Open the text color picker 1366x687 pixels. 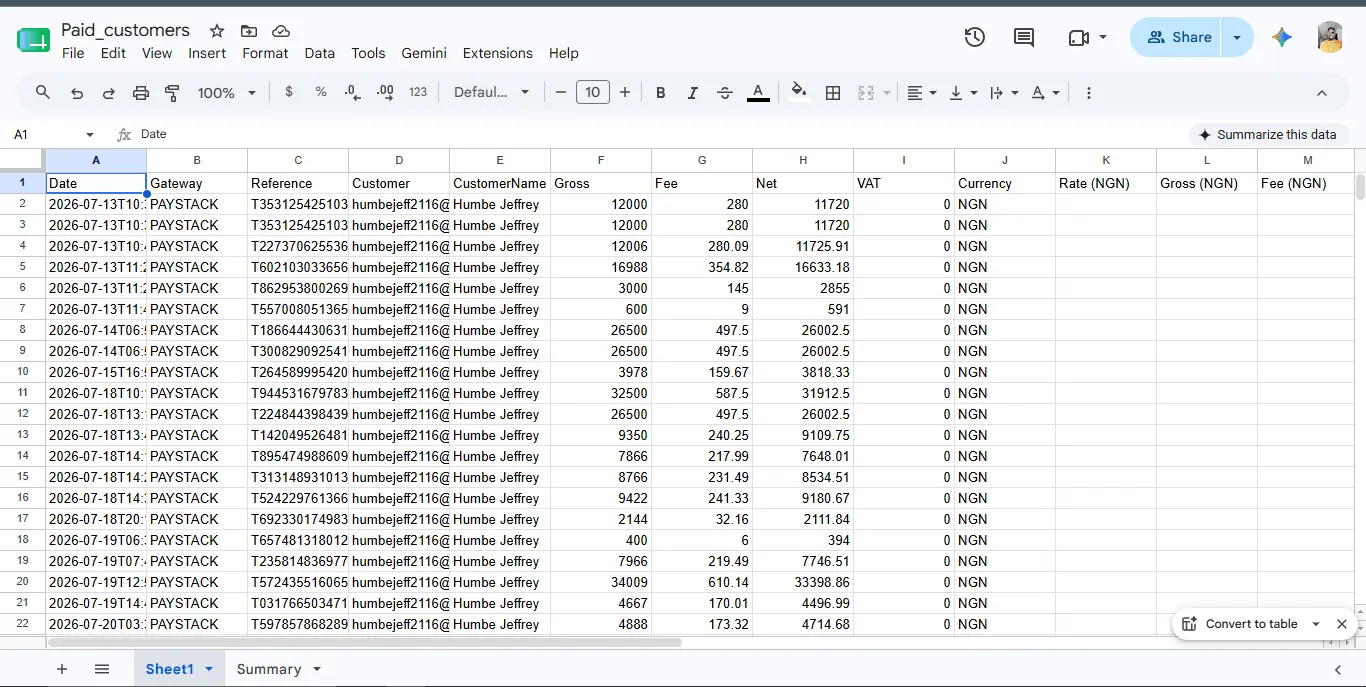(x=759, y=92)
